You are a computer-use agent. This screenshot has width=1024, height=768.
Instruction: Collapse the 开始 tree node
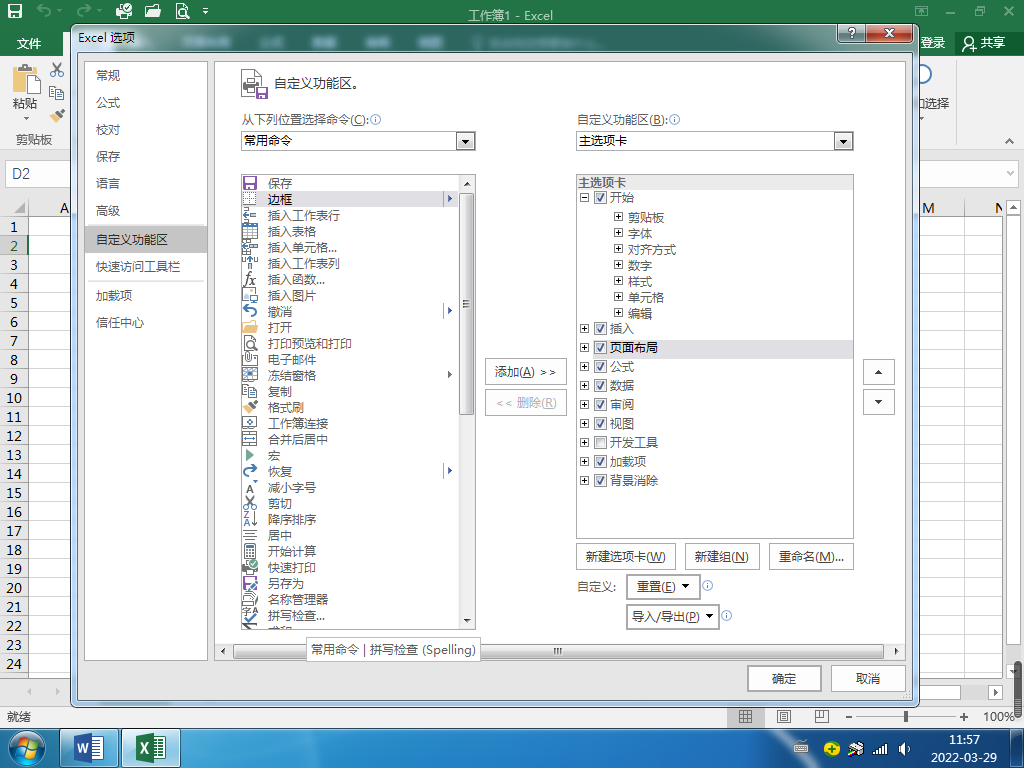click(584, 198)
